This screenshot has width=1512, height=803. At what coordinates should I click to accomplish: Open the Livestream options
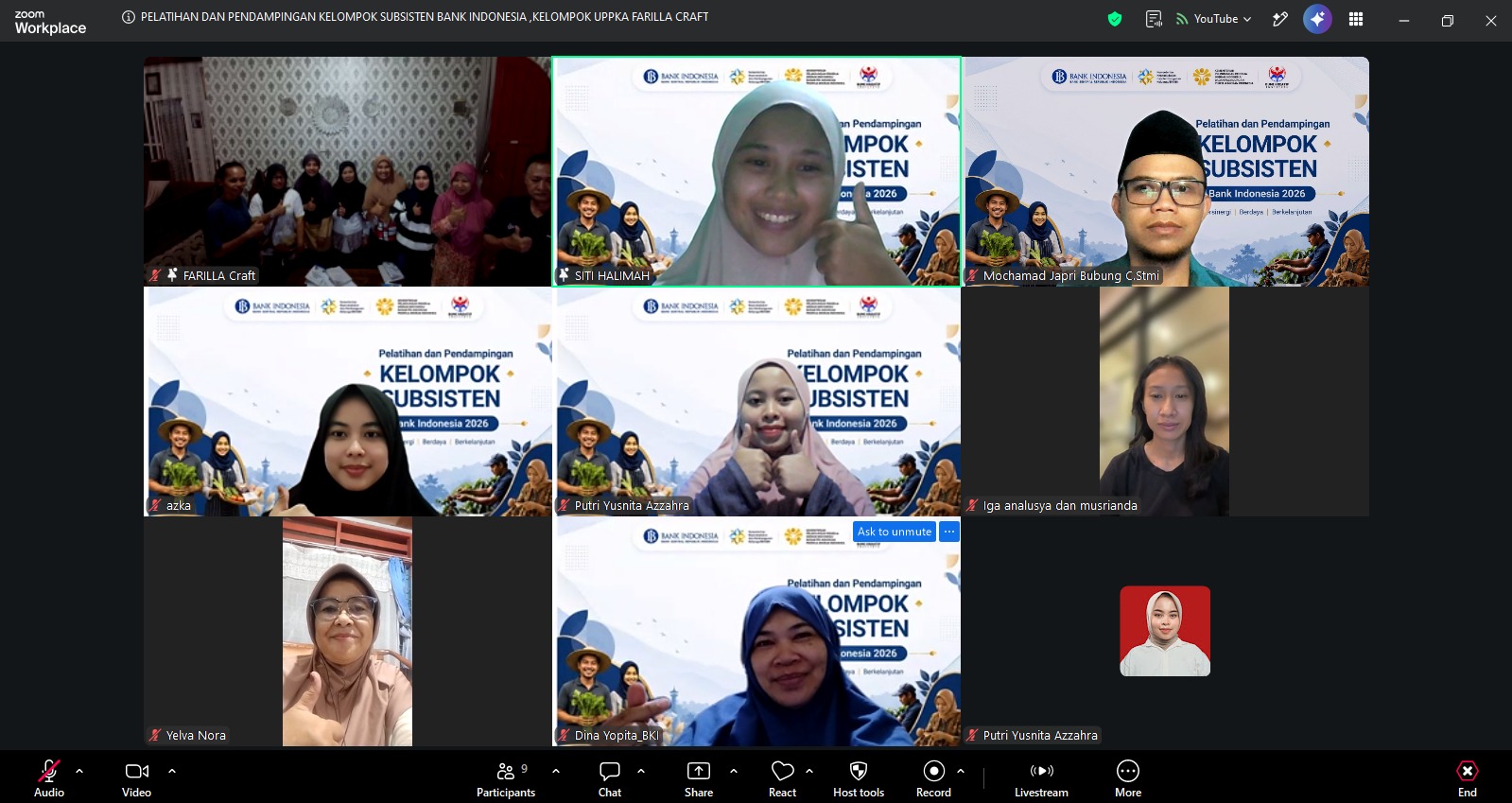point(1041,779)
